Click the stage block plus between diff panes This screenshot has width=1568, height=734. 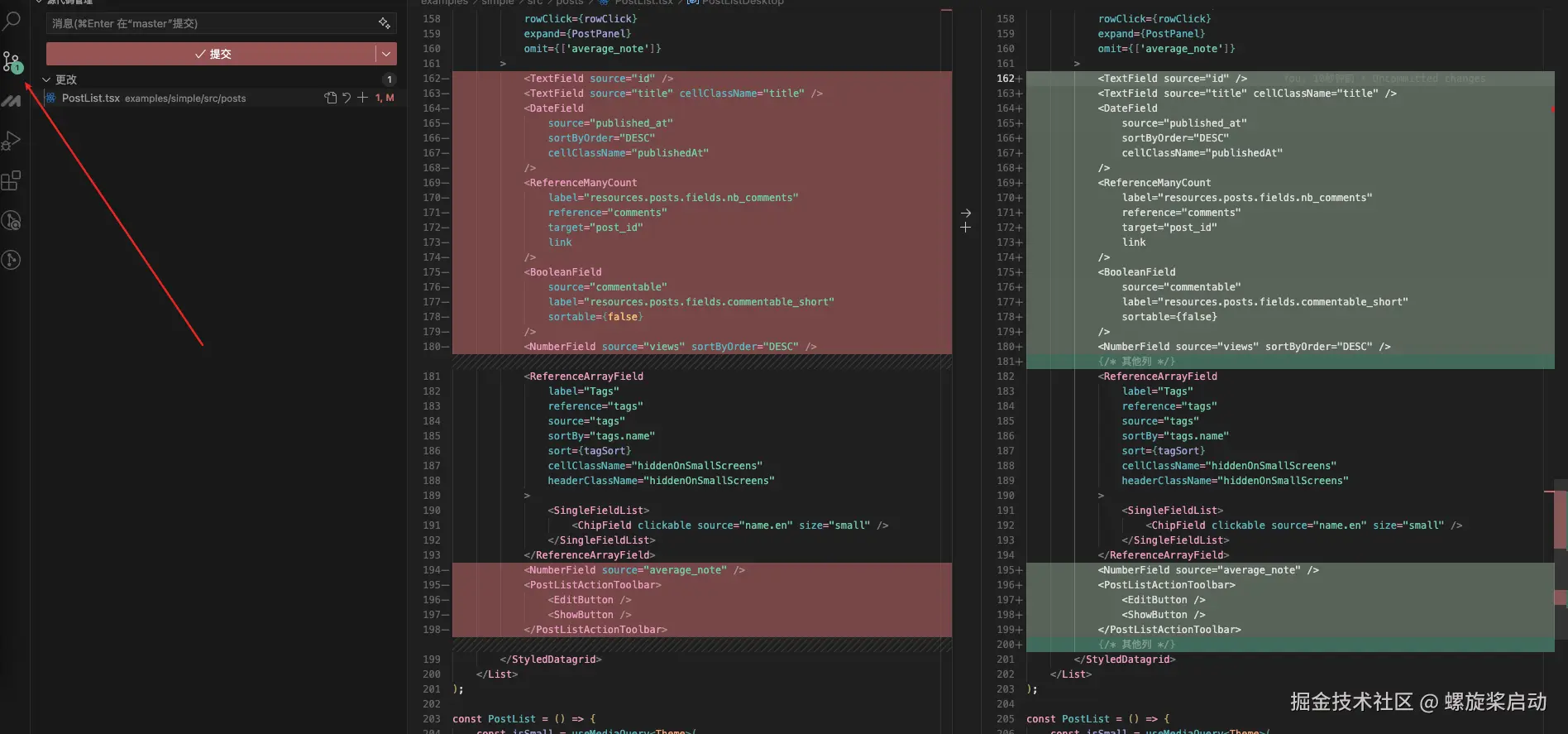[x=966, y=227]
